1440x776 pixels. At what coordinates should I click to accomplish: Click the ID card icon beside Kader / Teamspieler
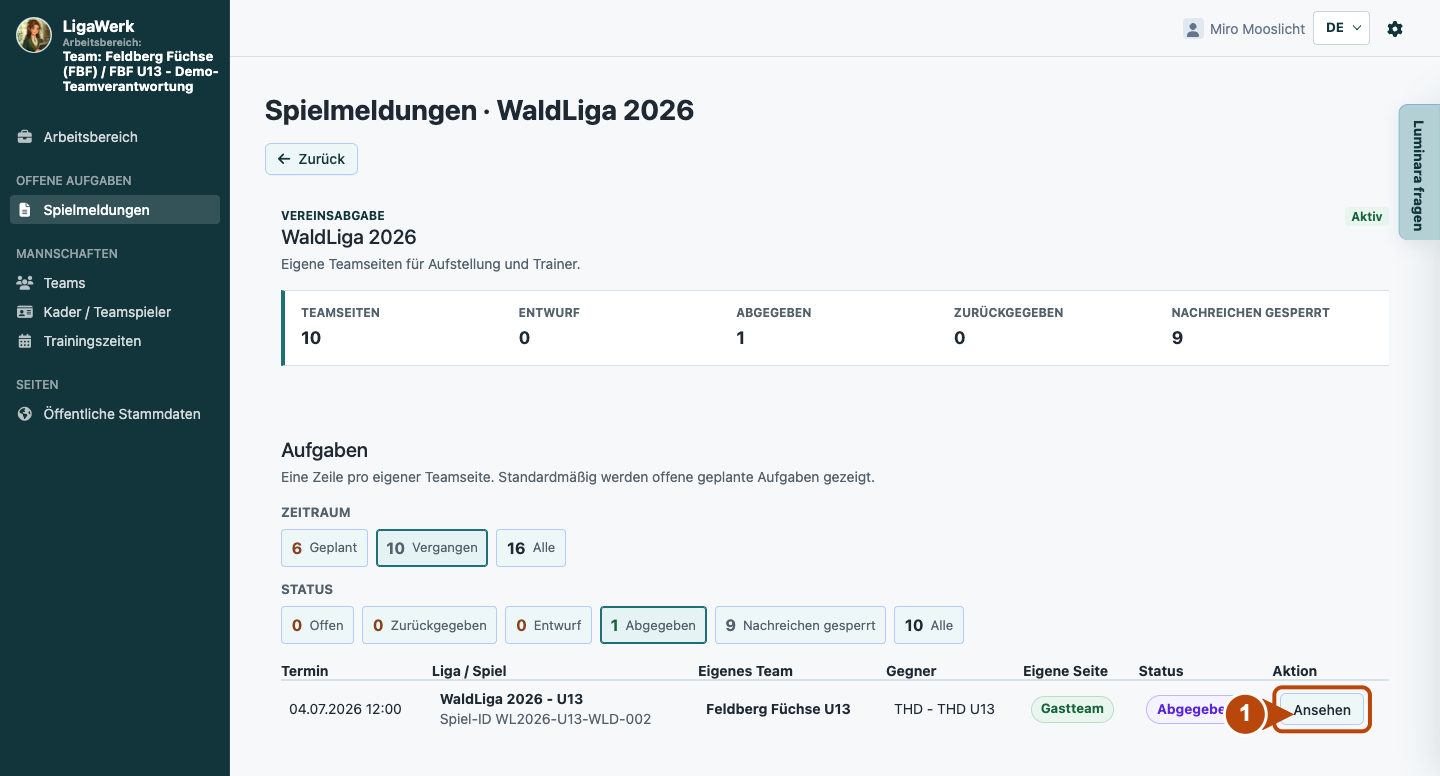[25, 312]
